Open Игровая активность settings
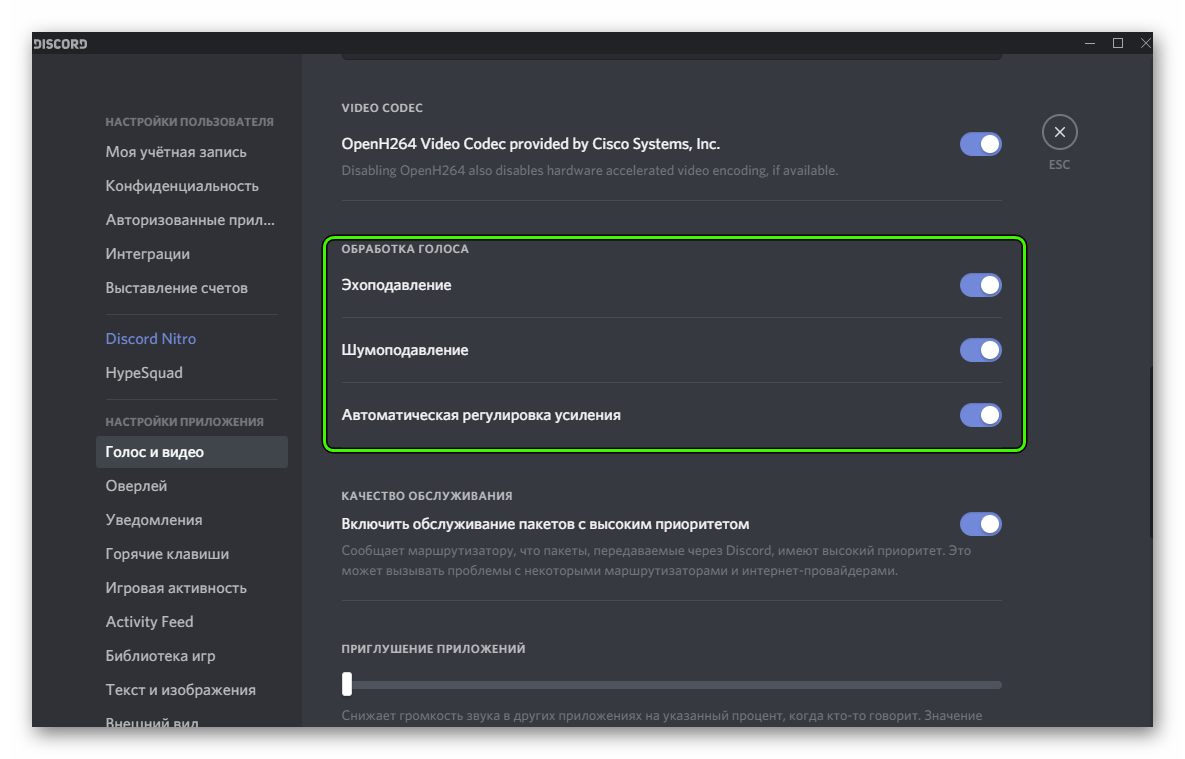The image size is (1185, 759). (175, 588)
